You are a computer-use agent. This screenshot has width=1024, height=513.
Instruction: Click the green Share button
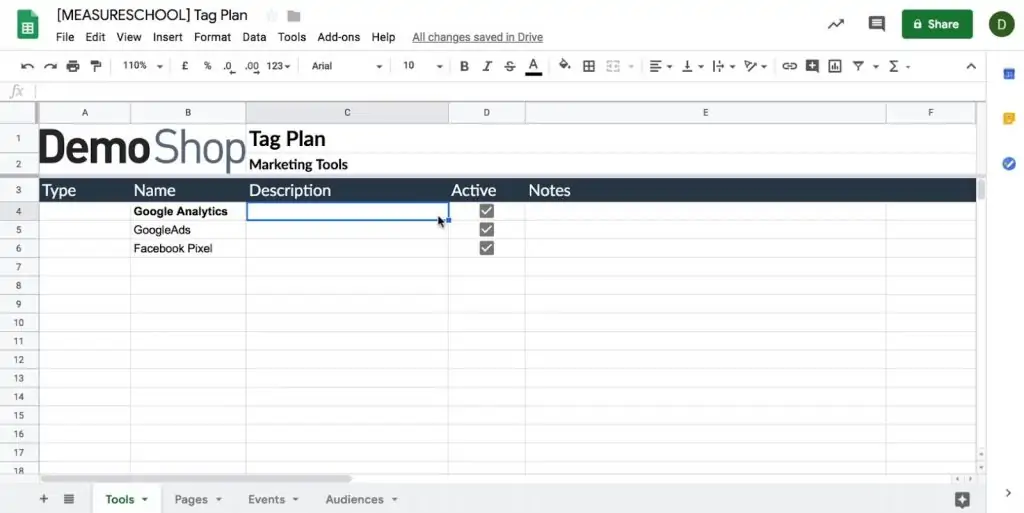[937, 24]
